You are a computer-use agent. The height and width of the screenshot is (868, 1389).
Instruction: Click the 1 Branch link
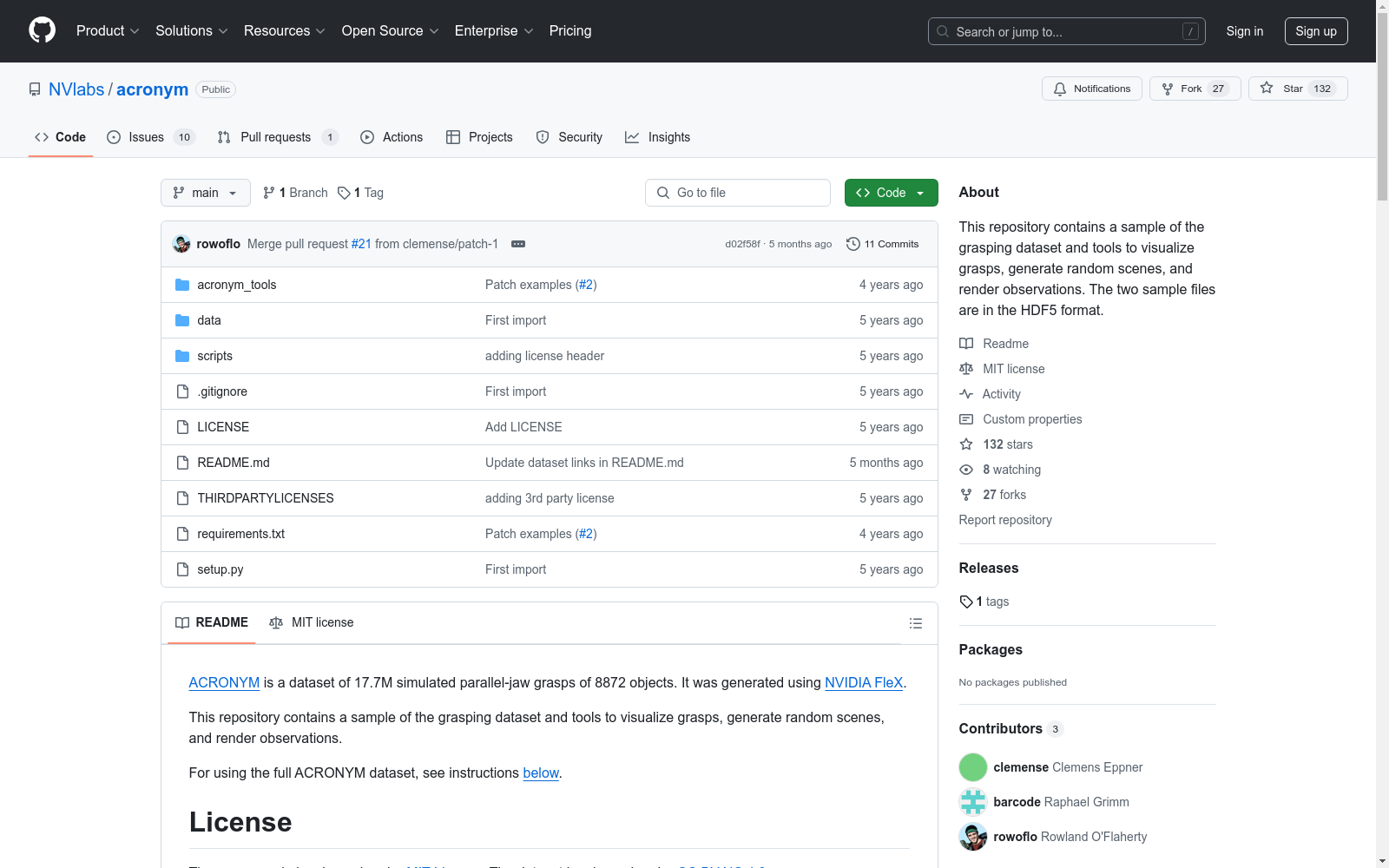pos(295,193)
